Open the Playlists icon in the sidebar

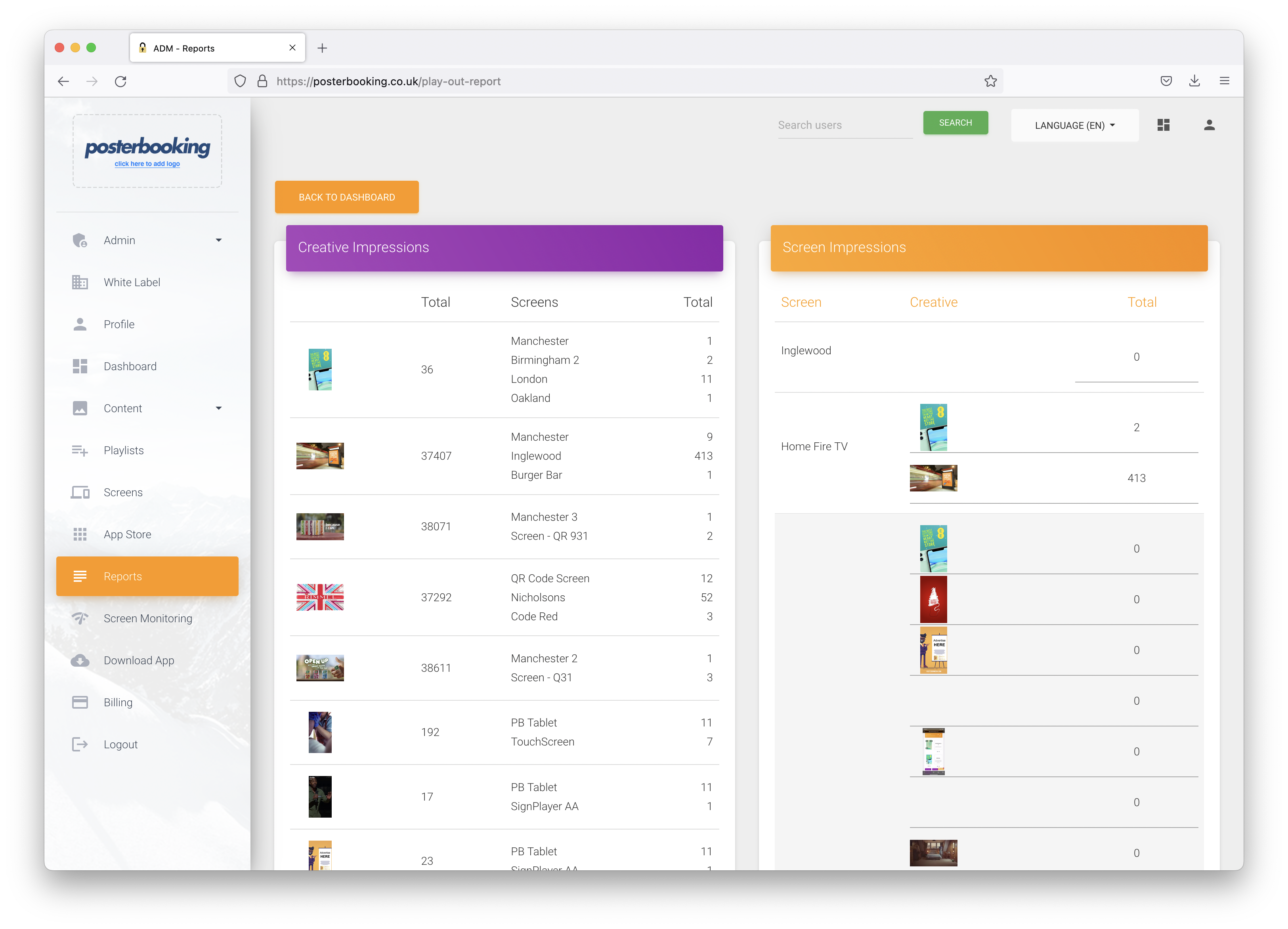coord(80,450)
